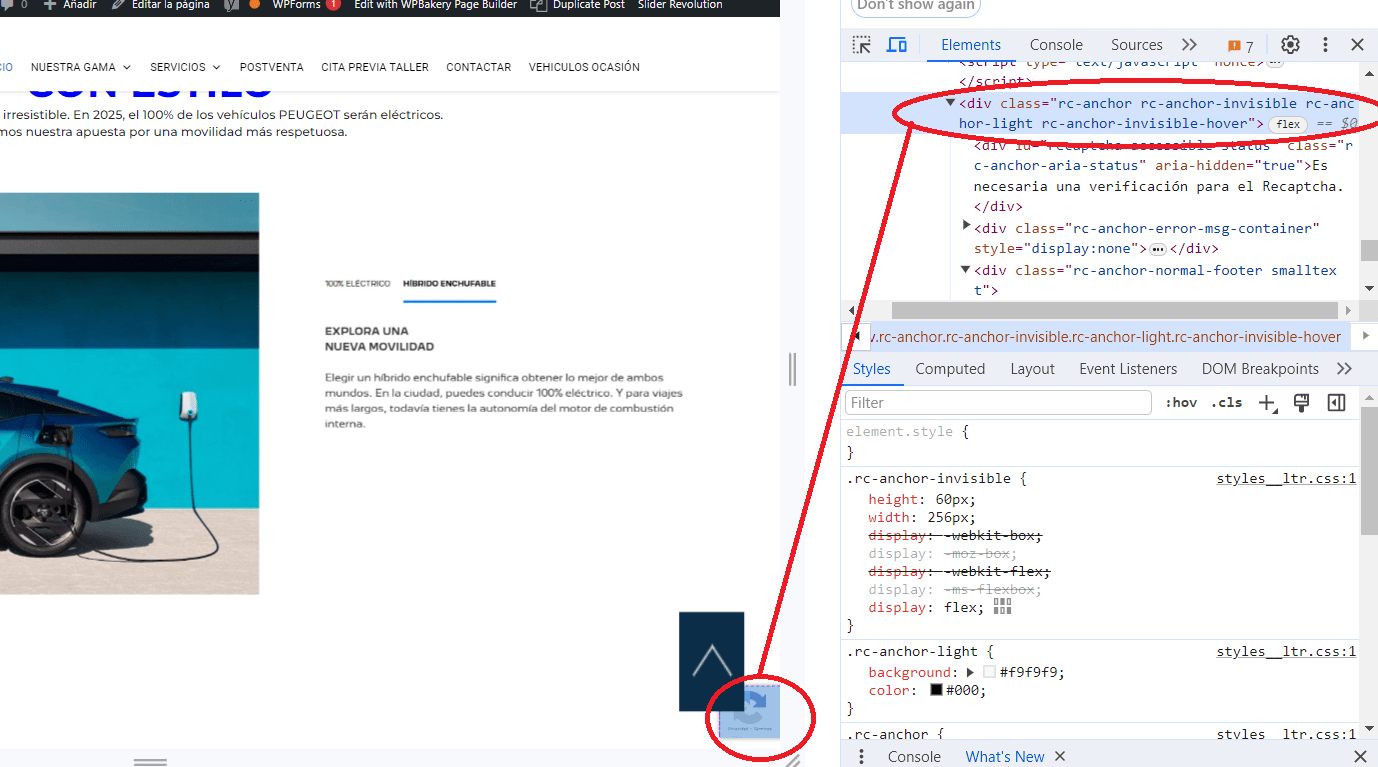Open drawer three-dot menu beside Console
The height and width of the screenshot is (767, 1378).
[861, 757]
